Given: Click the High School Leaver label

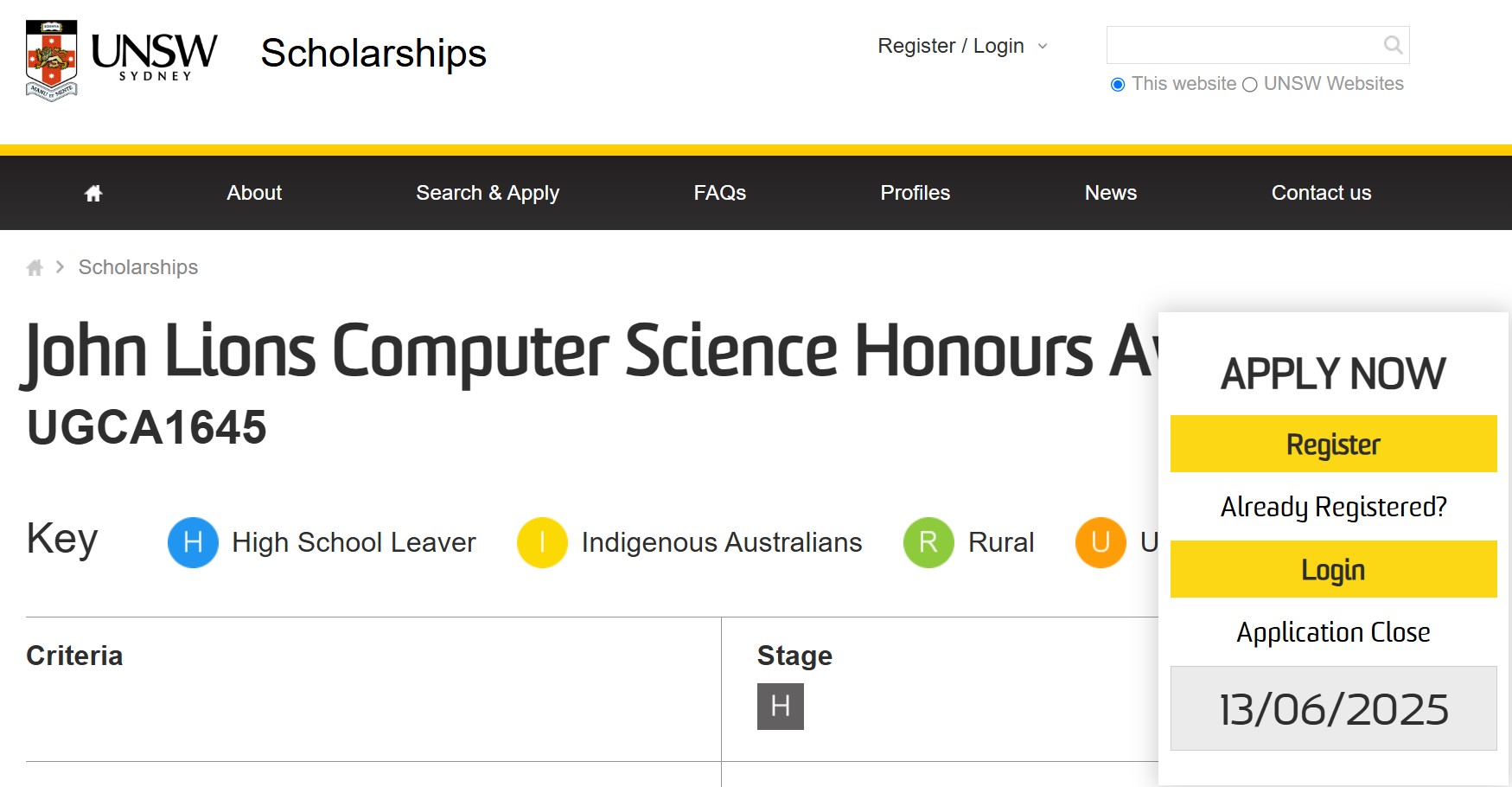Looking at the screenshot, I should tap(354, 542).
